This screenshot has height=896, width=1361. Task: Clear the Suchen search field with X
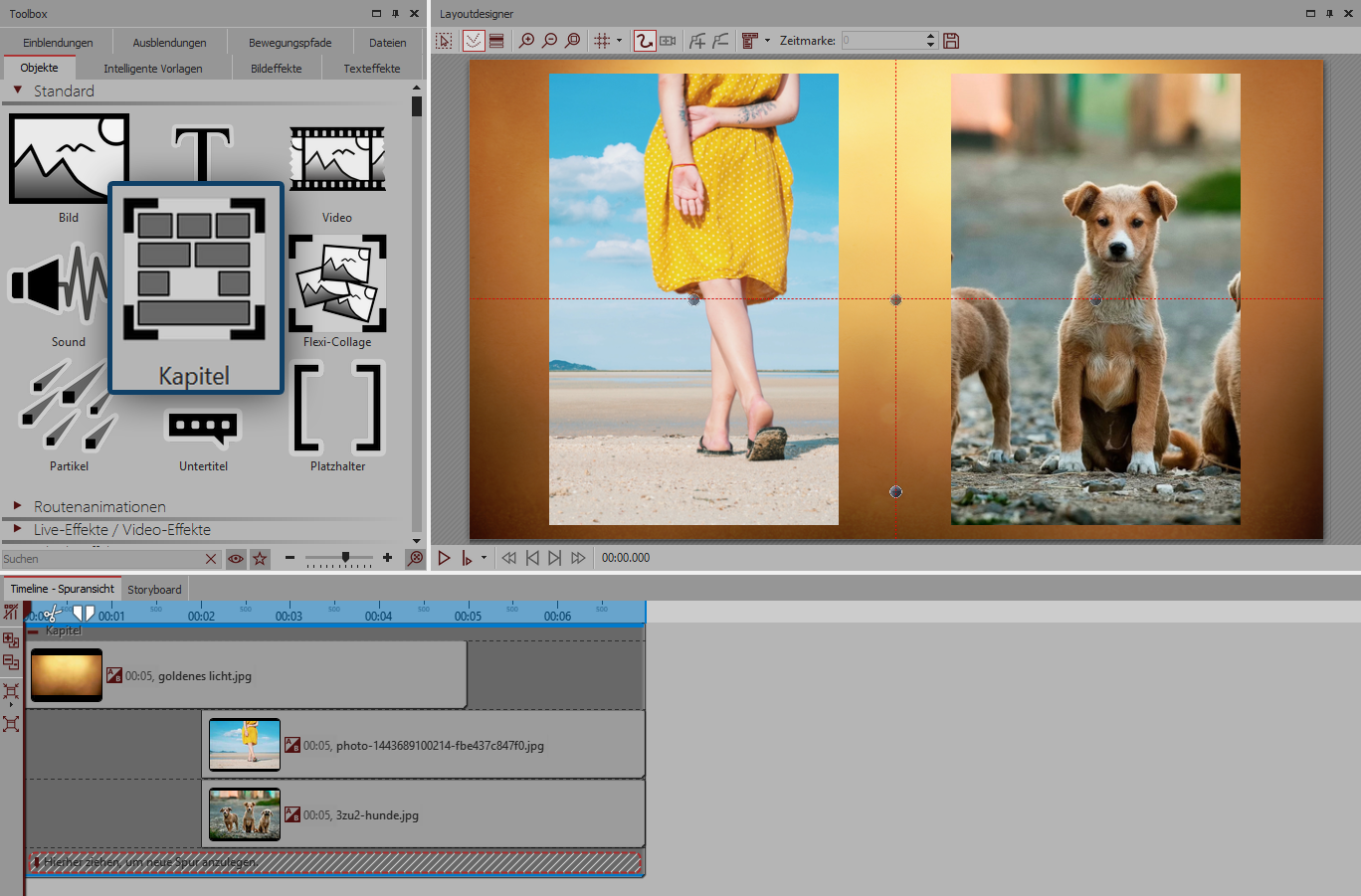click(211, 559)
